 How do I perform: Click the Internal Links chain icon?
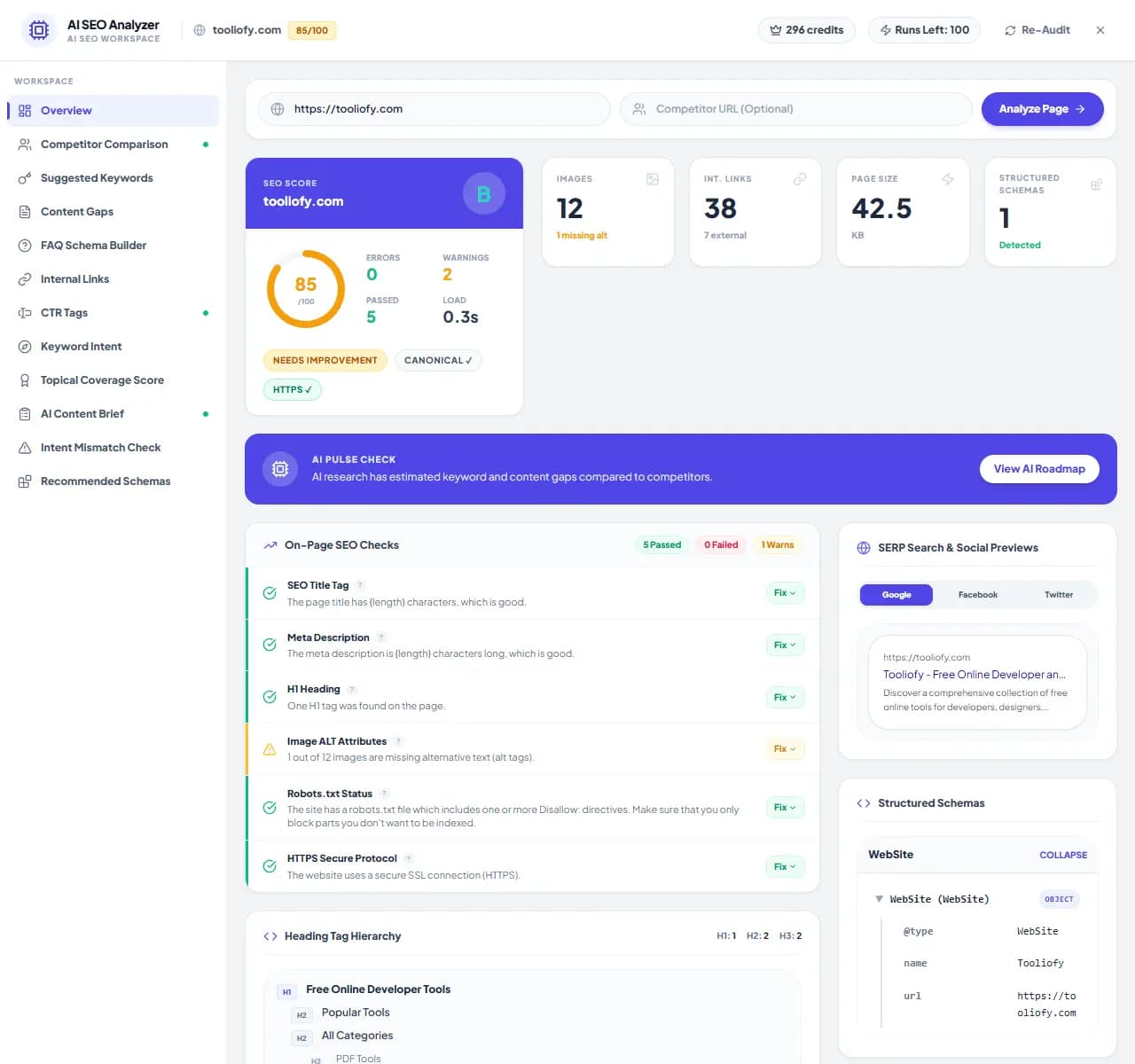click(25, 279)
